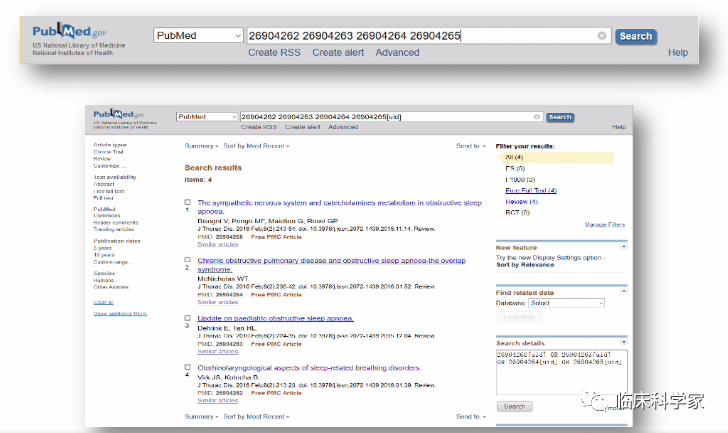Filter publication dates to 5 years
Viewport: 728px width, 433px height.
(x=103, y=248)
